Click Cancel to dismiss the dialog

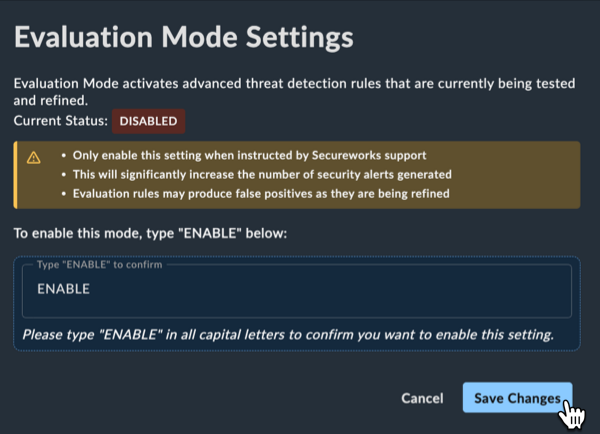(x=422, y=398)
